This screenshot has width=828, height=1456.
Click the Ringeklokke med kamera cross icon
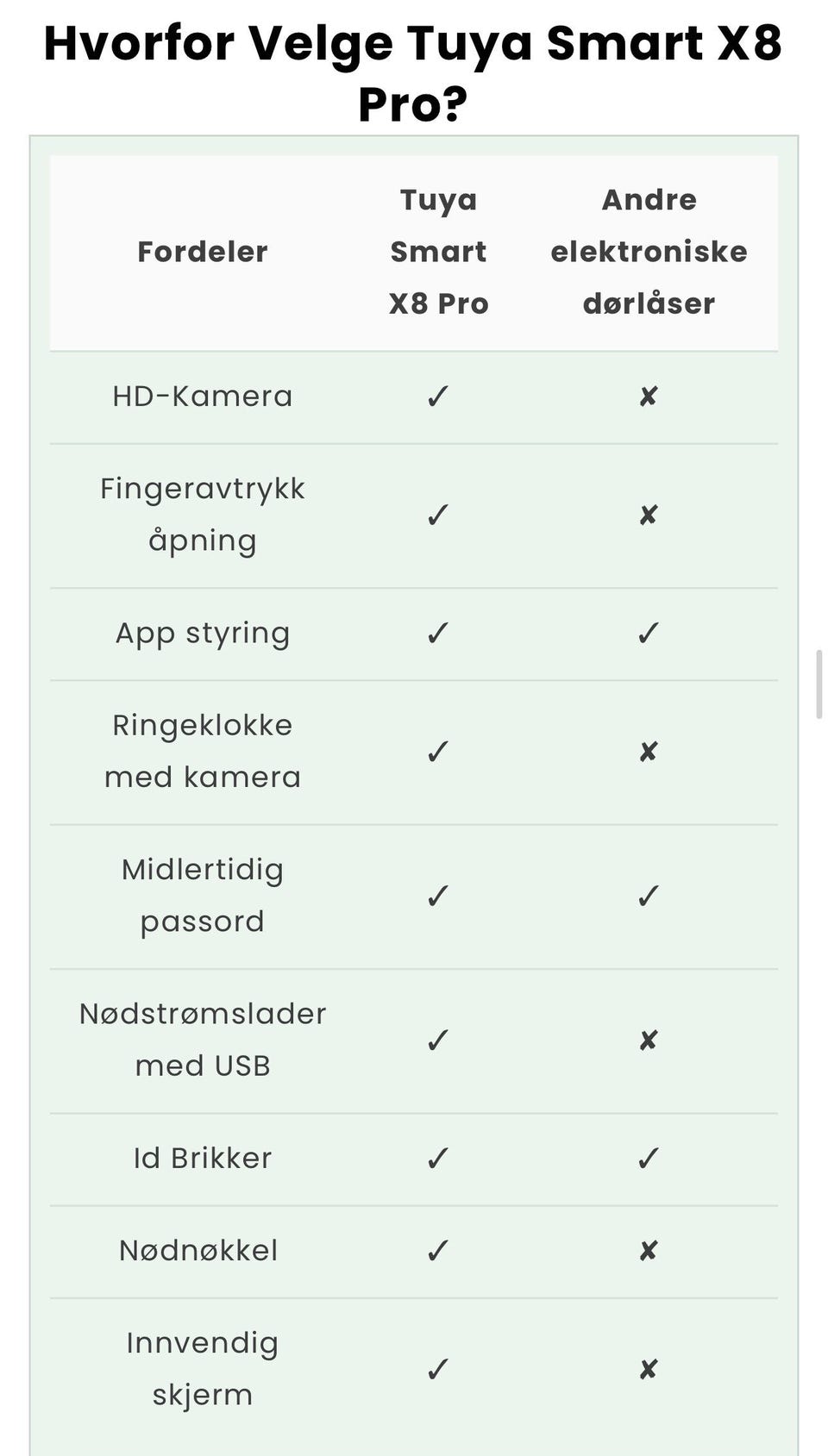pos(649,752)
